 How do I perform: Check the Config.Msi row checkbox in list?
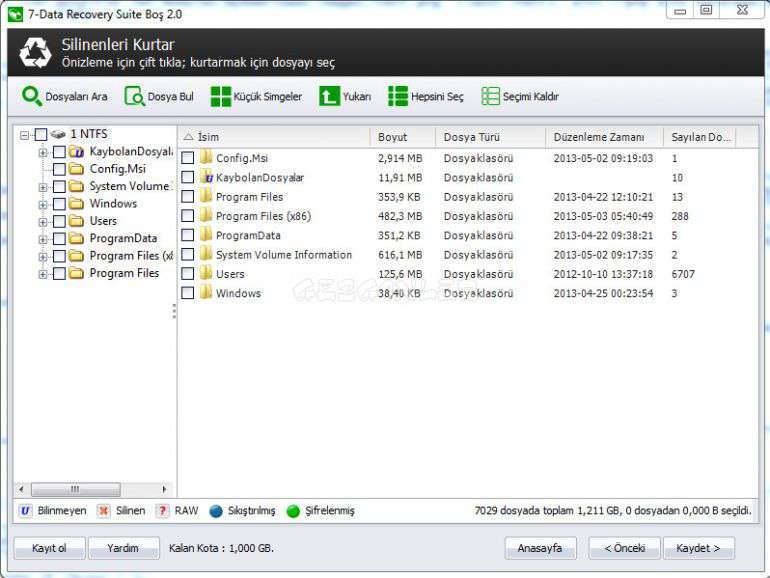pos(188,158)
